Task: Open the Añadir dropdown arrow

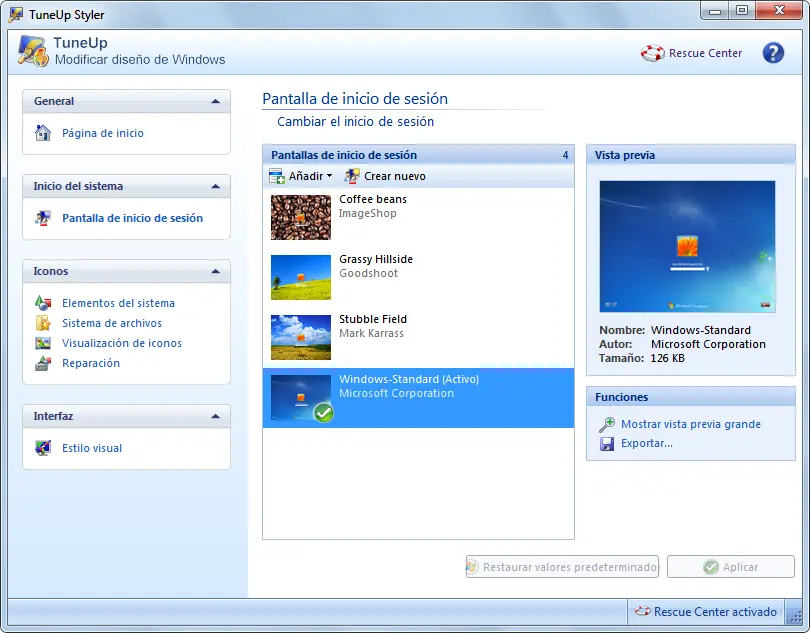Action: [329, 176]
